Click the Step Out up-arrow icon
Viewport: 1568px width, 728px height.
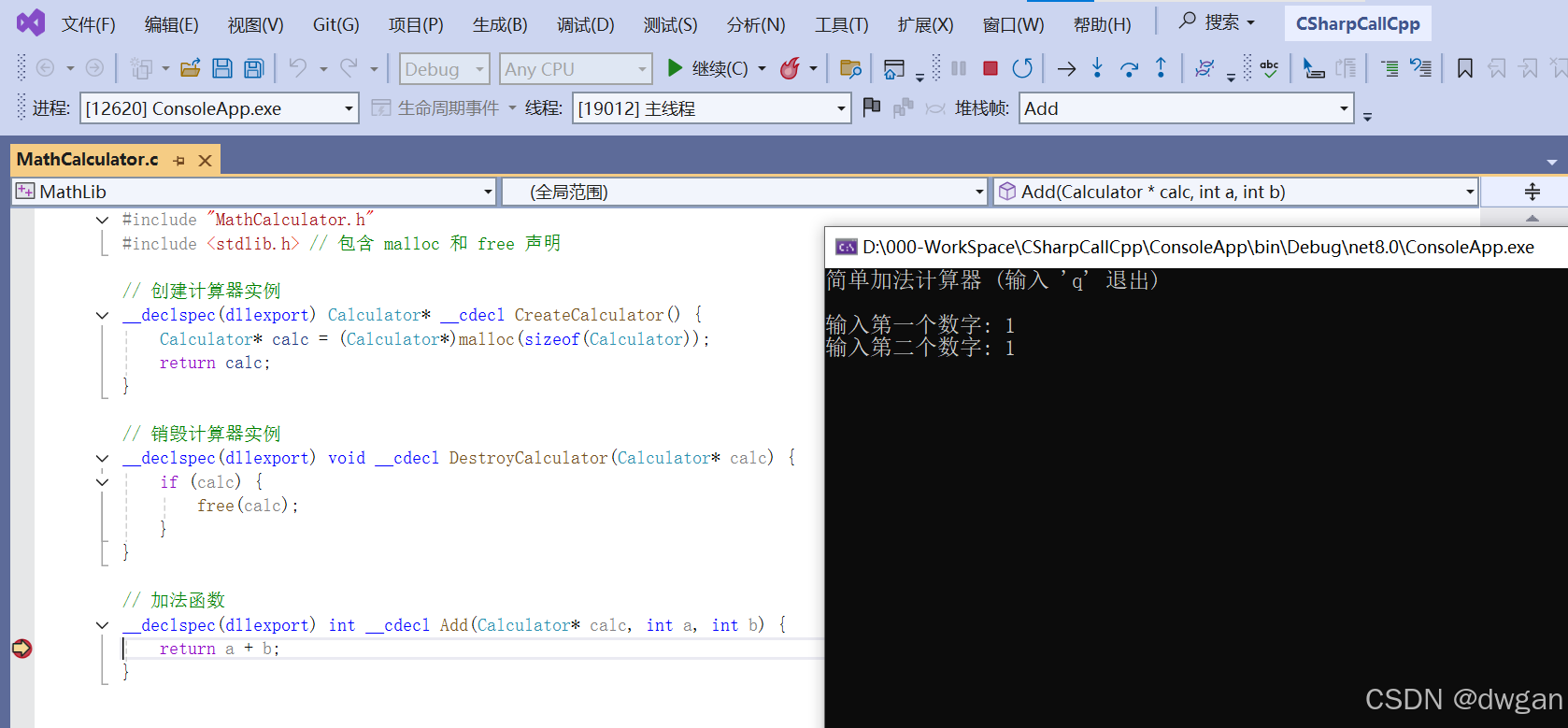[1161, 68]
